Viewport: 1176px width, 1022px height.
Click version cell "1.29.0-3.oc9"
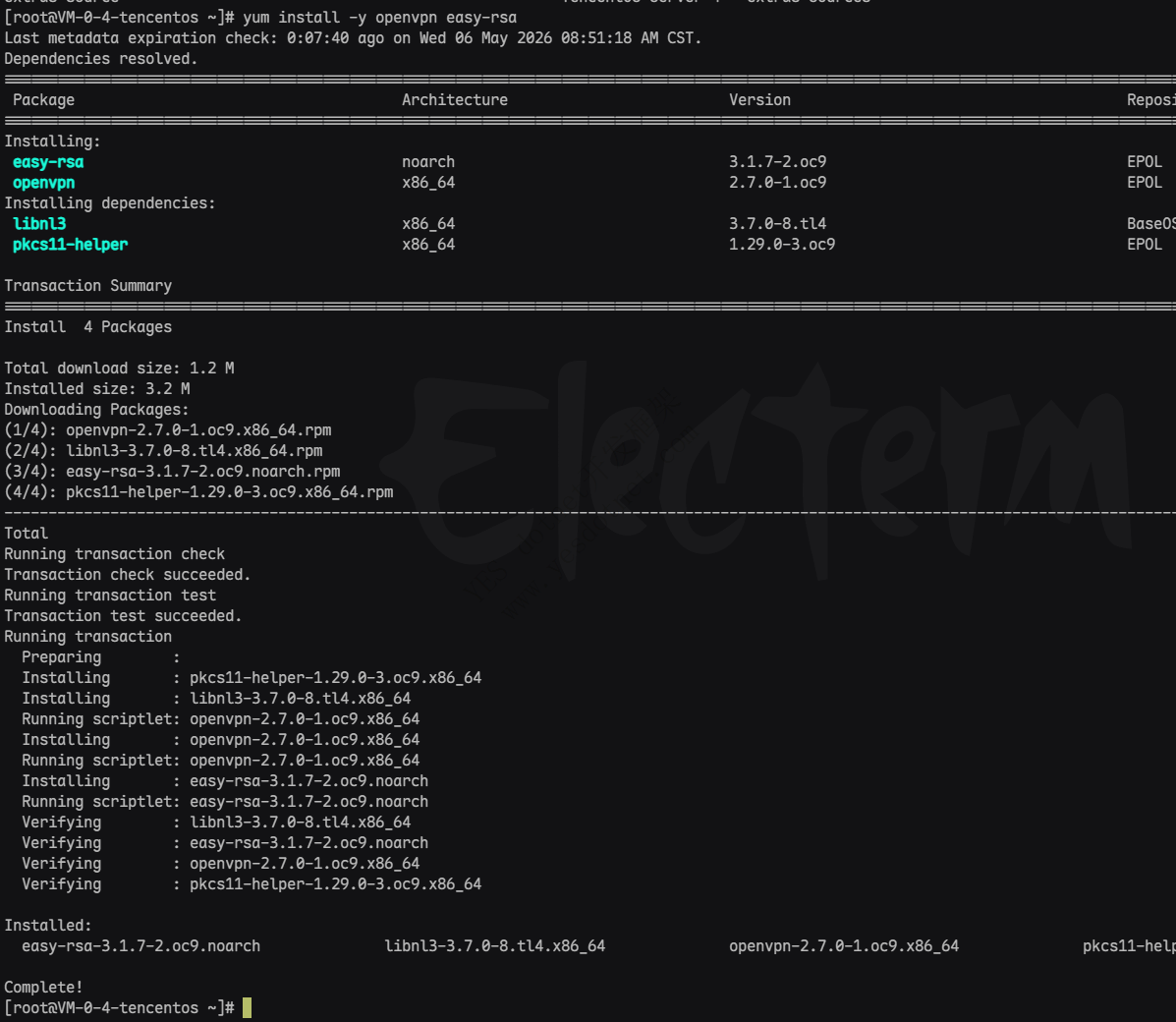[782, 245]
